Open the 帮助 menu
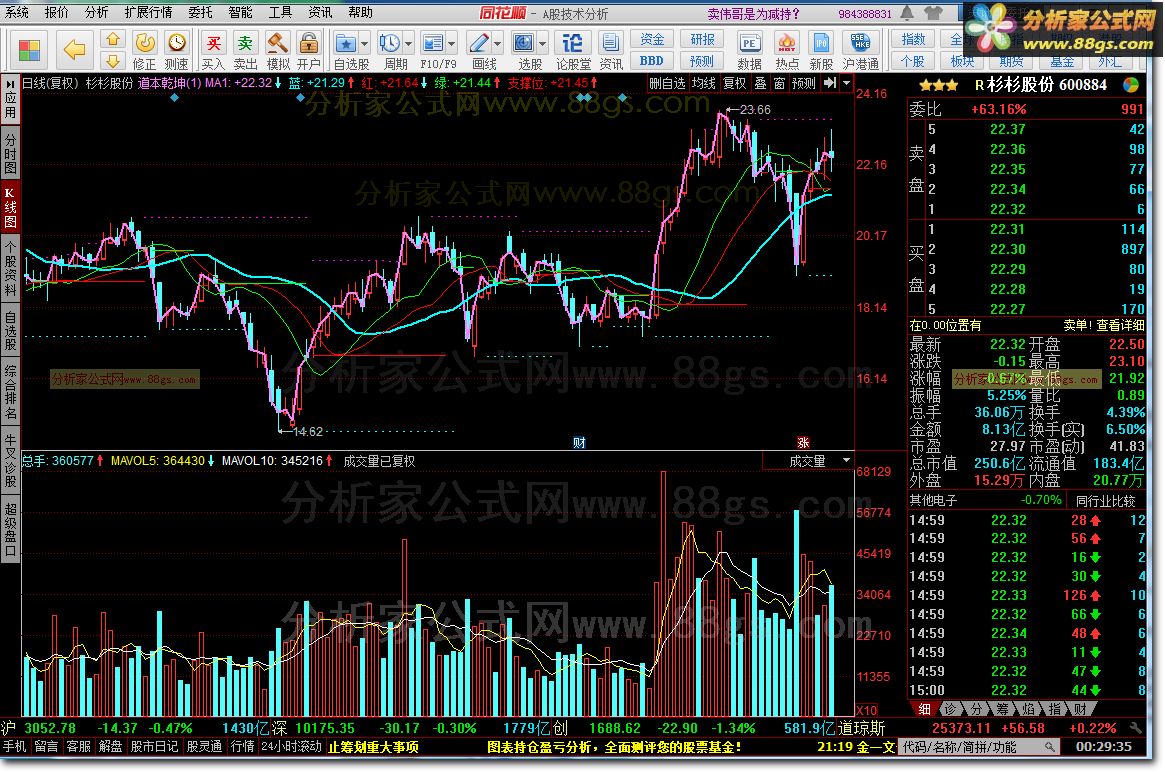This screenshot has width=1165, height=772. (x=360, y=12)
